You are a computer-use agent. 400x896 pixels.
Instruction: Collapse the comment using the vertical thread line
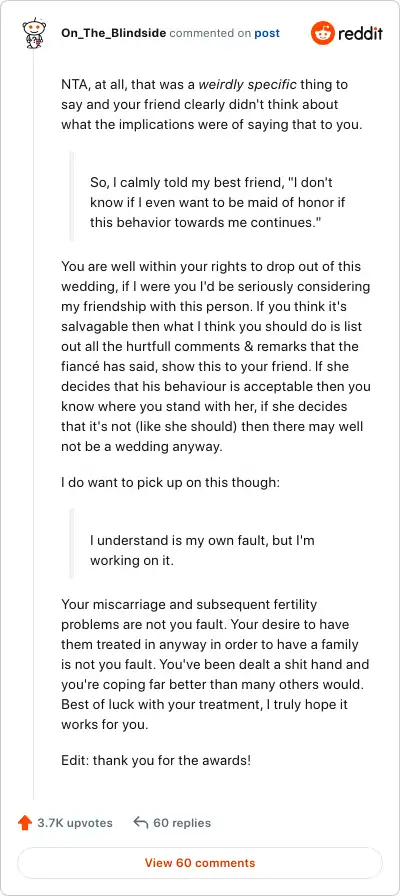click(x=33, y=423)
